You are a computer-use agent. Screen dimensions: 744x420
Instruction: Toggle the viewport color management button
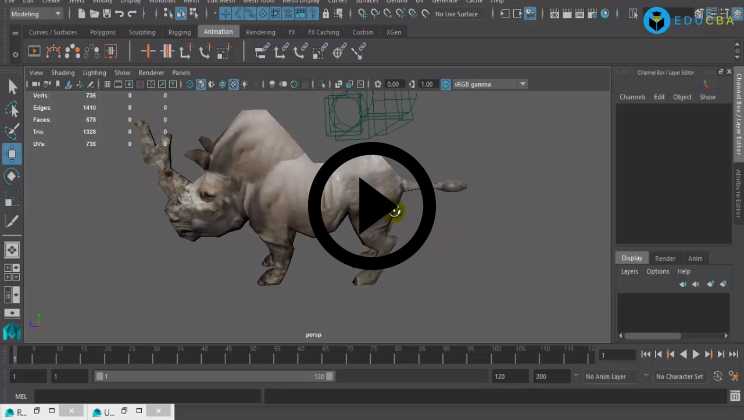(445, 84)
